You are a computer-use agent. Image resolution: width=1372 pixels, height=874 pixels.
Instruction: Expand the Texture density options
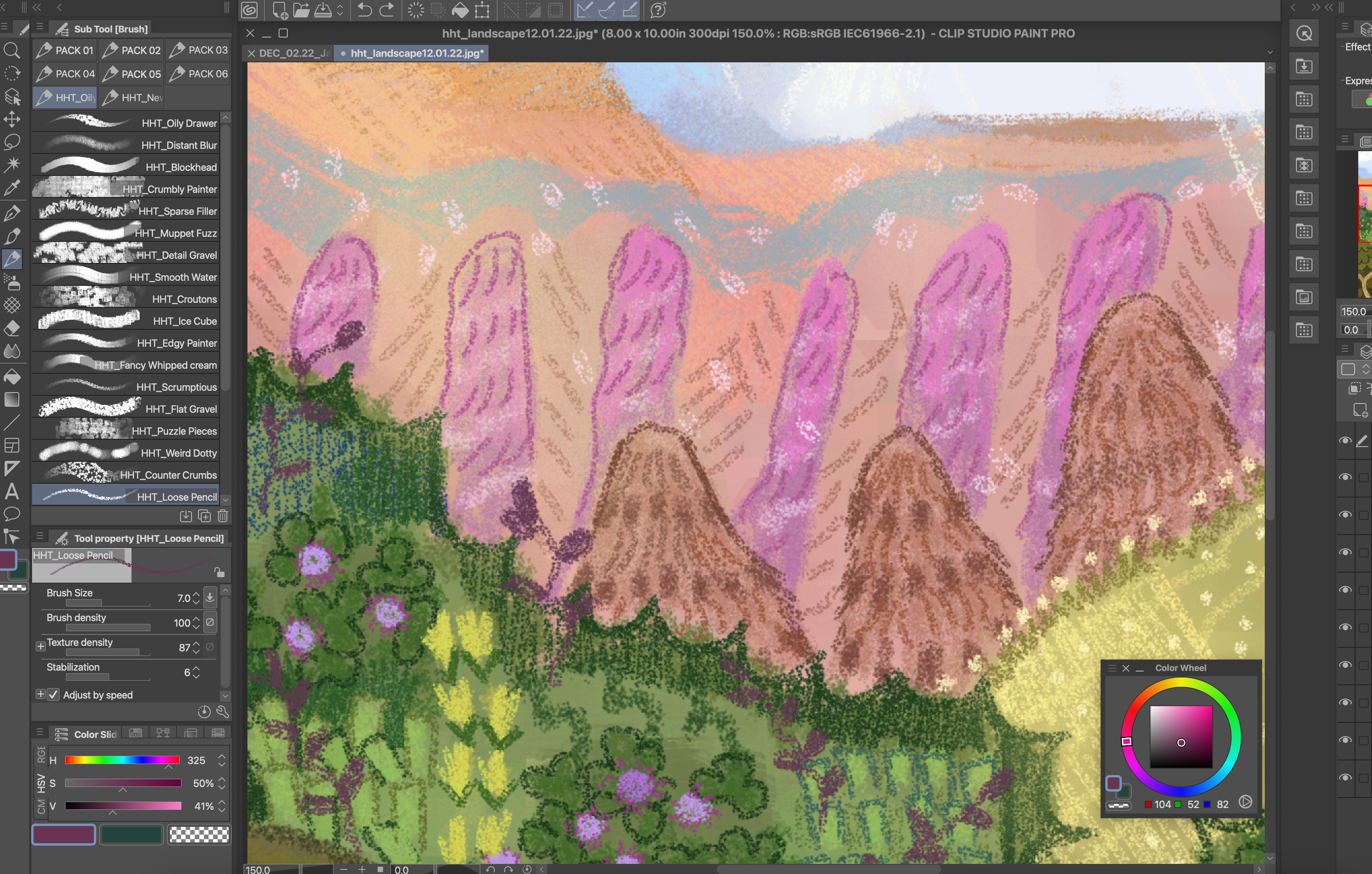click(40, 646)
